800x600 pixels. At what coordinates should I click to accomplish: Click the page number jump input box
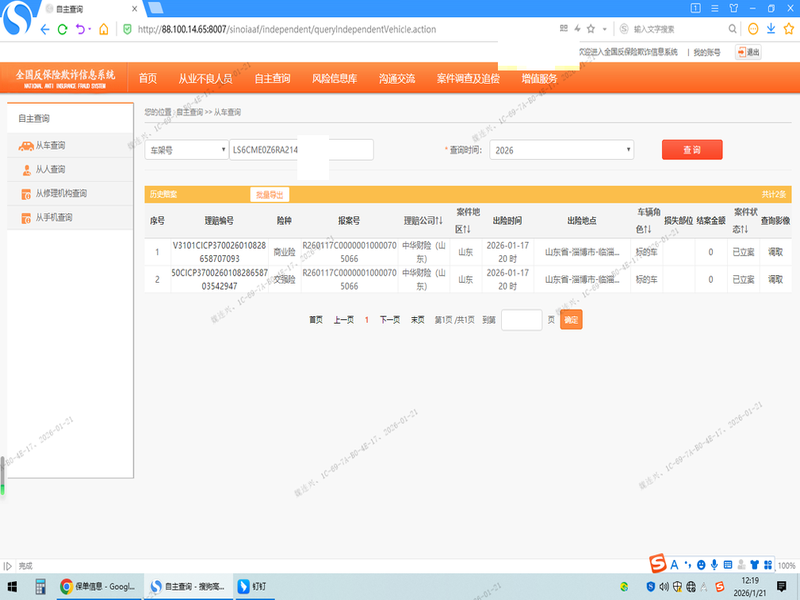pyautogui.click(x=521, y=320)
